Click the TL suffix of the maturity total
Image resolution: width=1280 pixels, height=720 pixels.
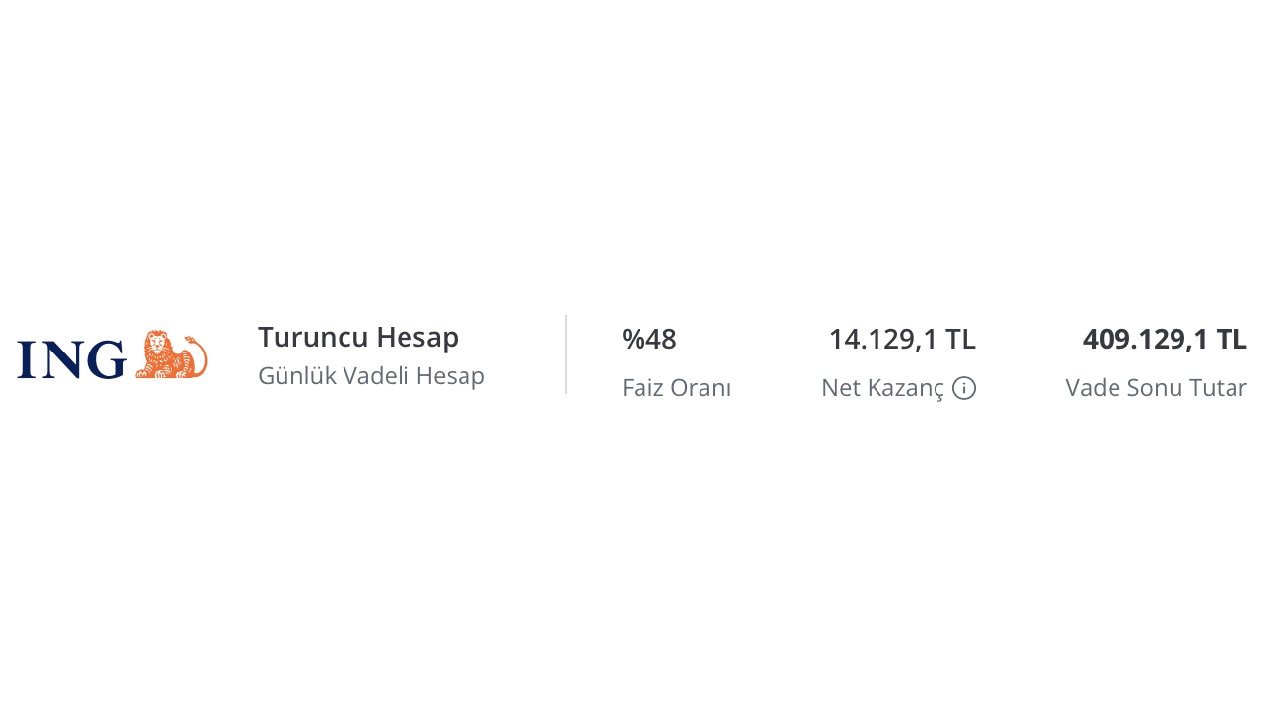(1231, 340)
